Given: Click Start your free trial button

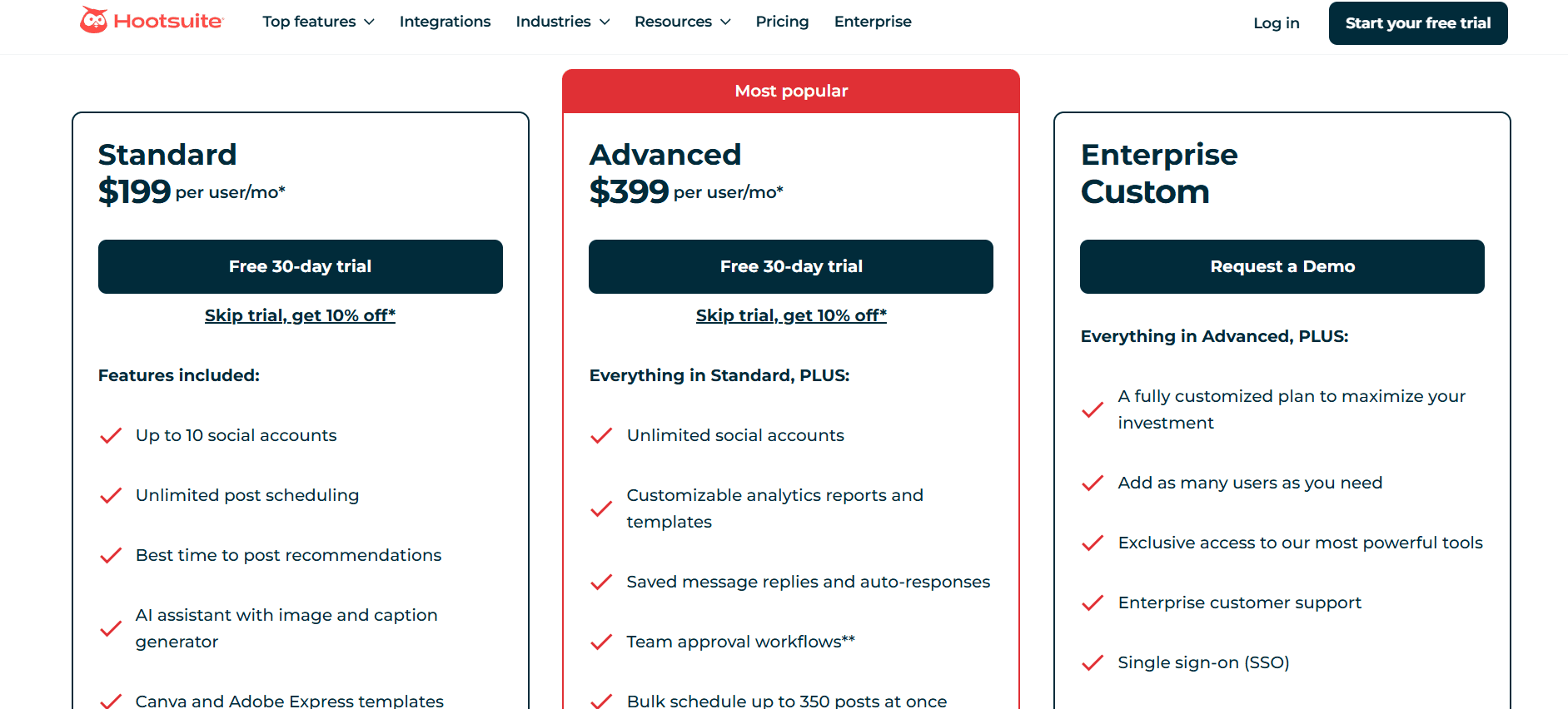Looking at the screenshot, I should [1418, 23].
